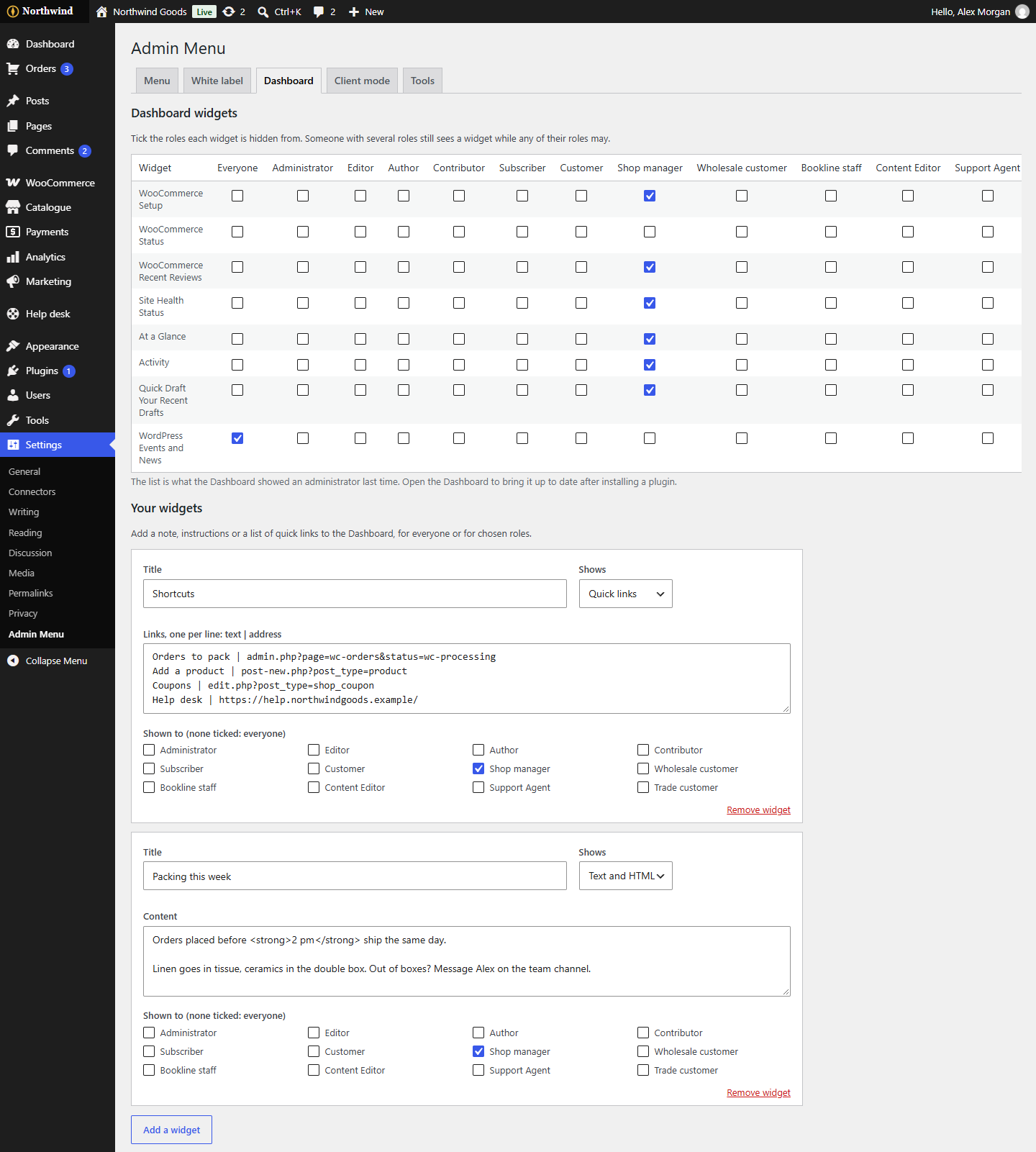Switch to the White label tab

coord(217,81)
